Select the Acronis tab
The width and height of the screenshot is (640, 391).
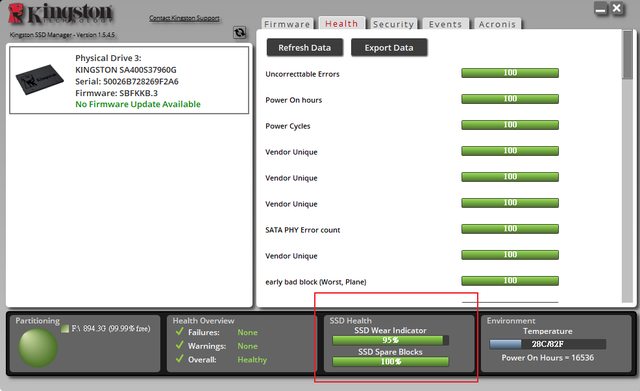point(497,24)
